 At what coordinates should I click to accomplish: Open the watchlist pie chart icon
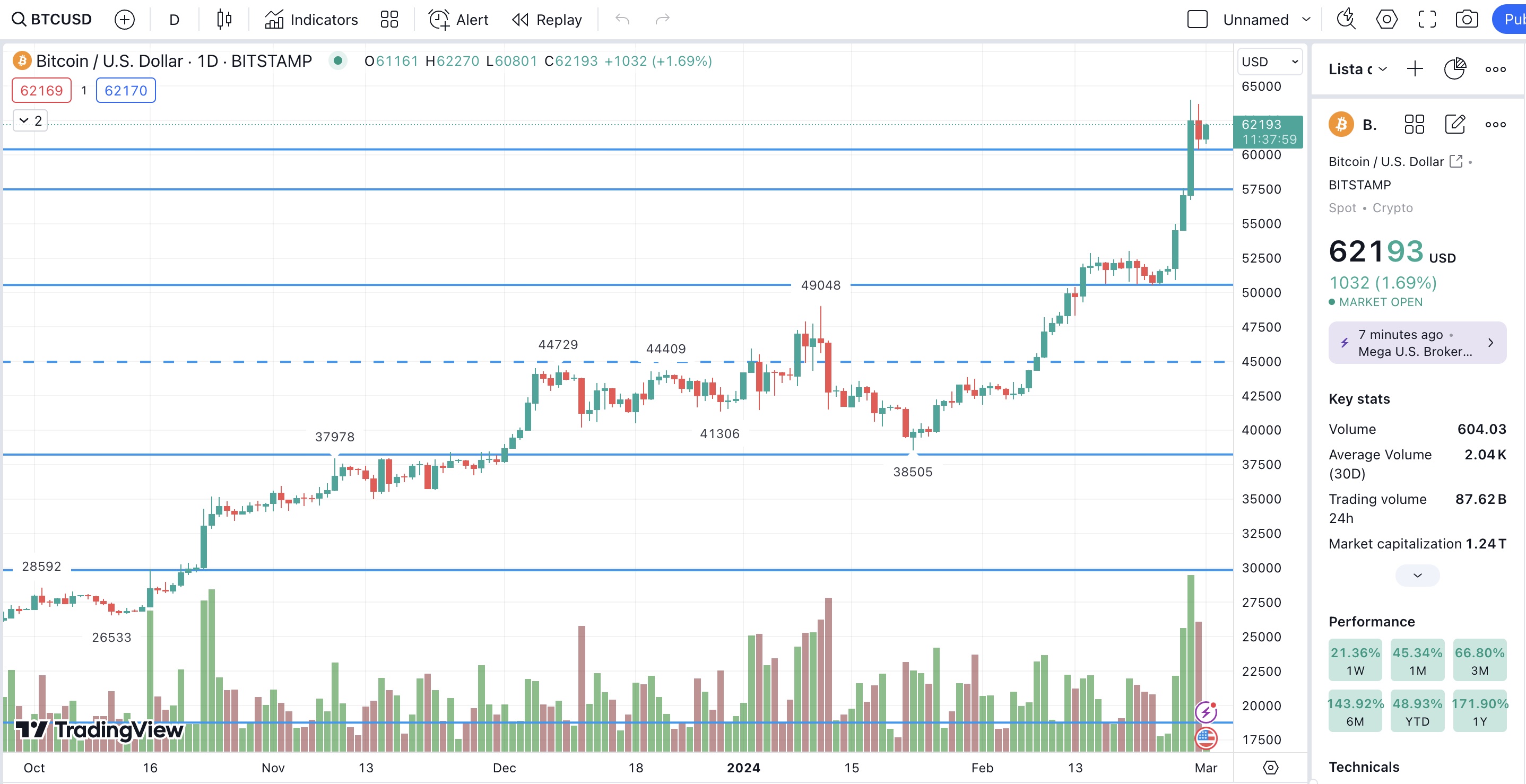pyautogui.click(x=1454, y=69)
